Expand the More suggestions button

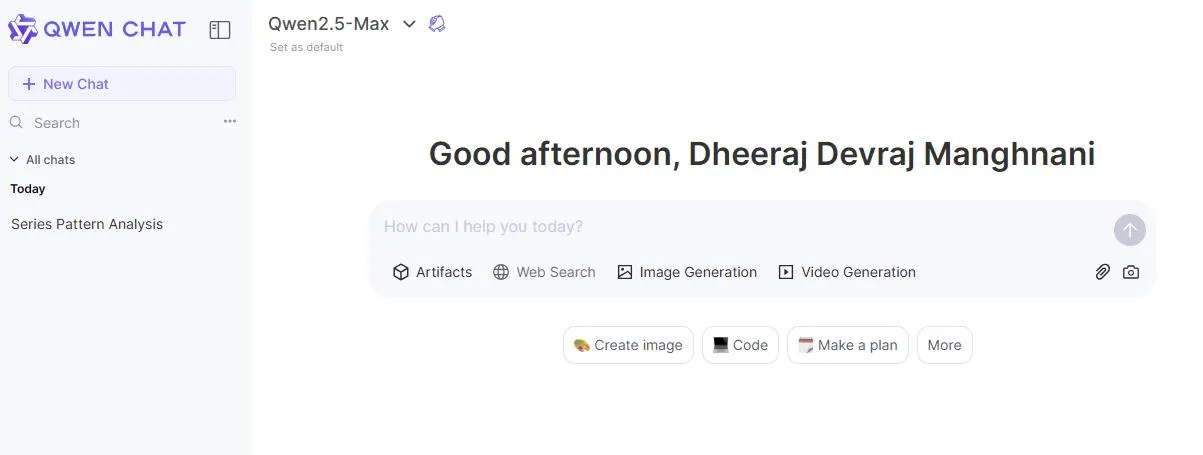coord(944,345)
